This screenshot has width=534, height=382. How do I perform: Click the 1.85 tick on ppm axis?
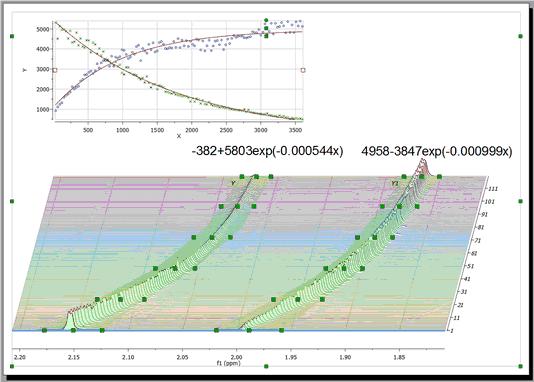399,357
